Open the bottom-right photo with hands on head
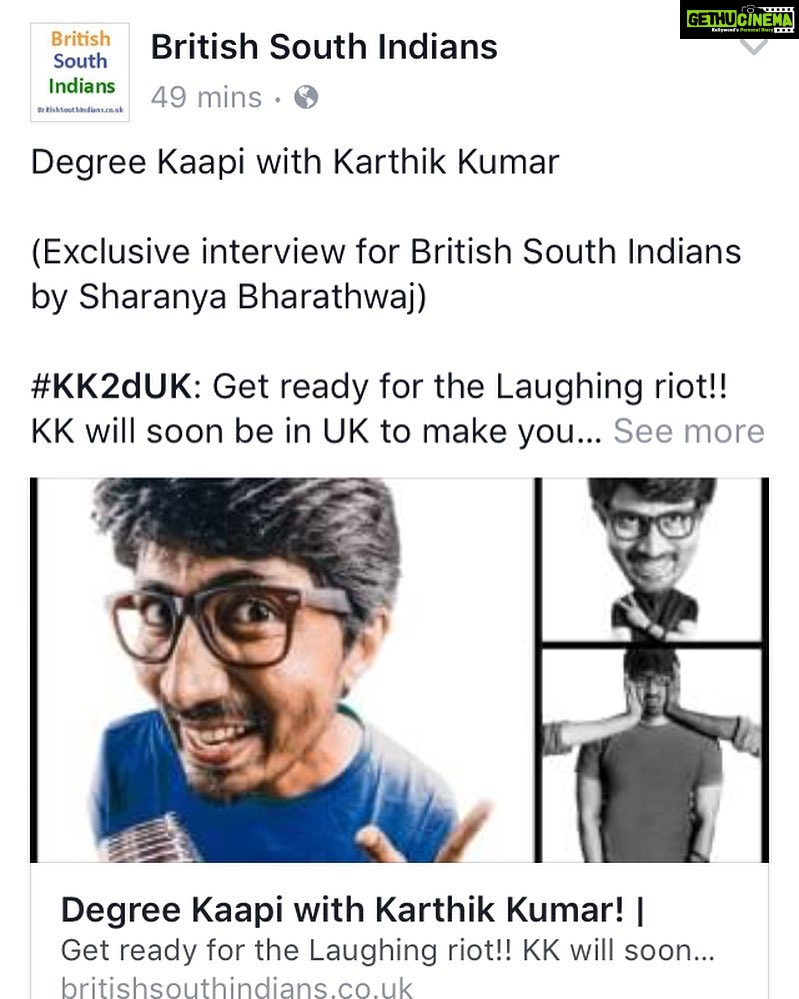This screenshot has width=799, height=999. tap(652, 756)
